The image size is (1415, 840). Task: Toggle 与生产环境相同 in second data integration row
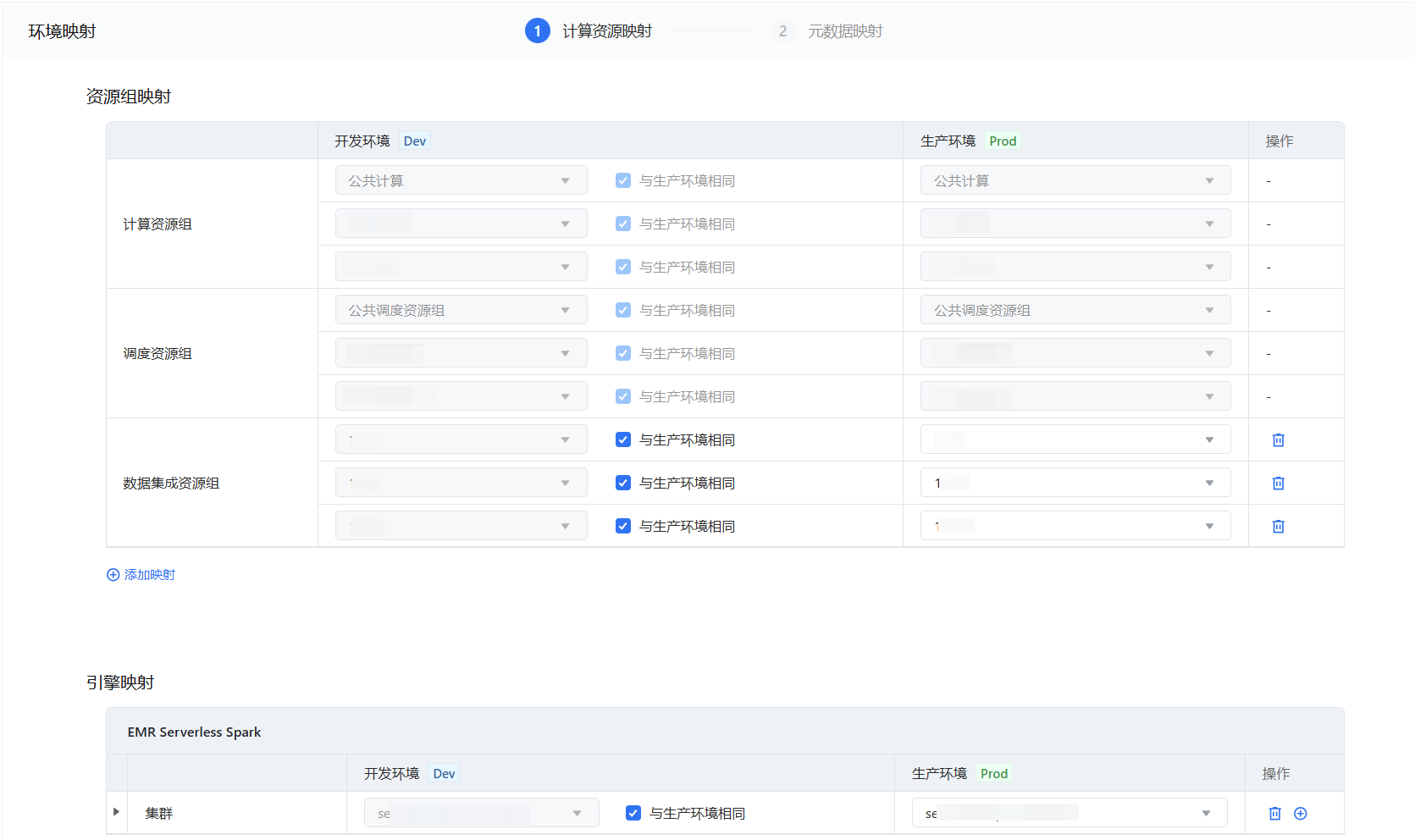tap(623, 484)
